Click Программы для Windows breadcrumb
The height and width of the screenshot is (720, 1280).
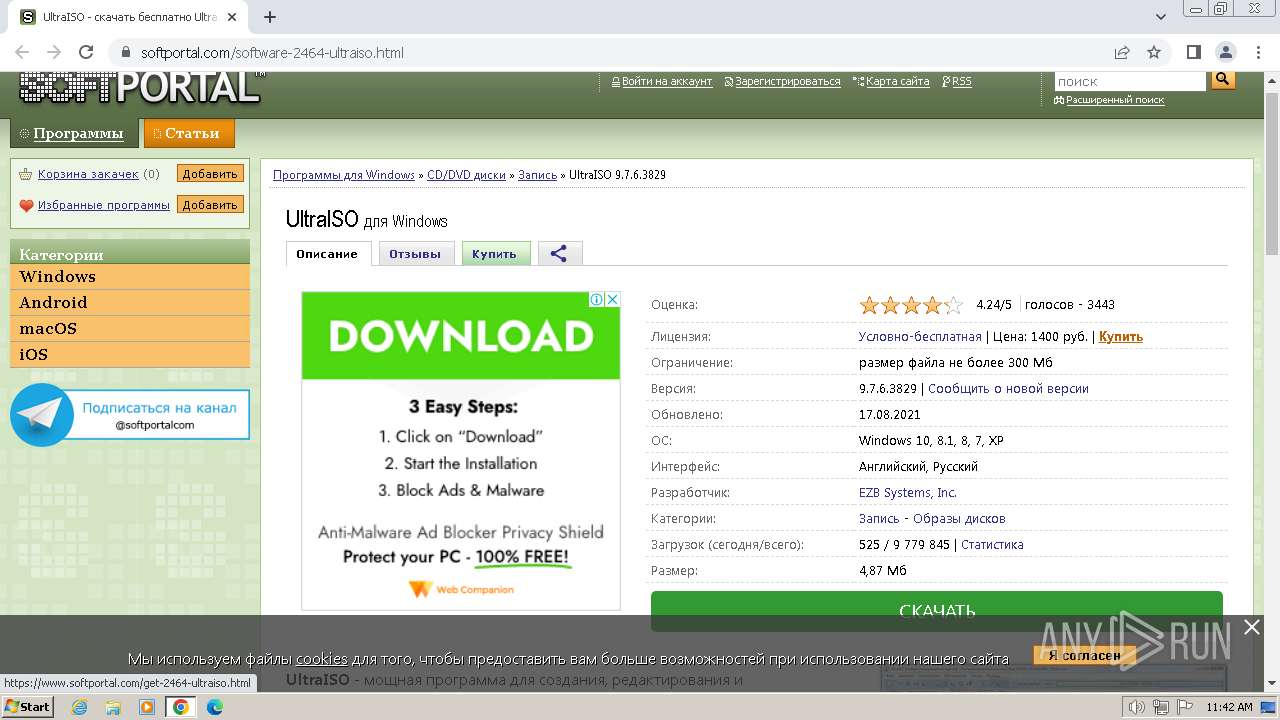coord(344,175)
